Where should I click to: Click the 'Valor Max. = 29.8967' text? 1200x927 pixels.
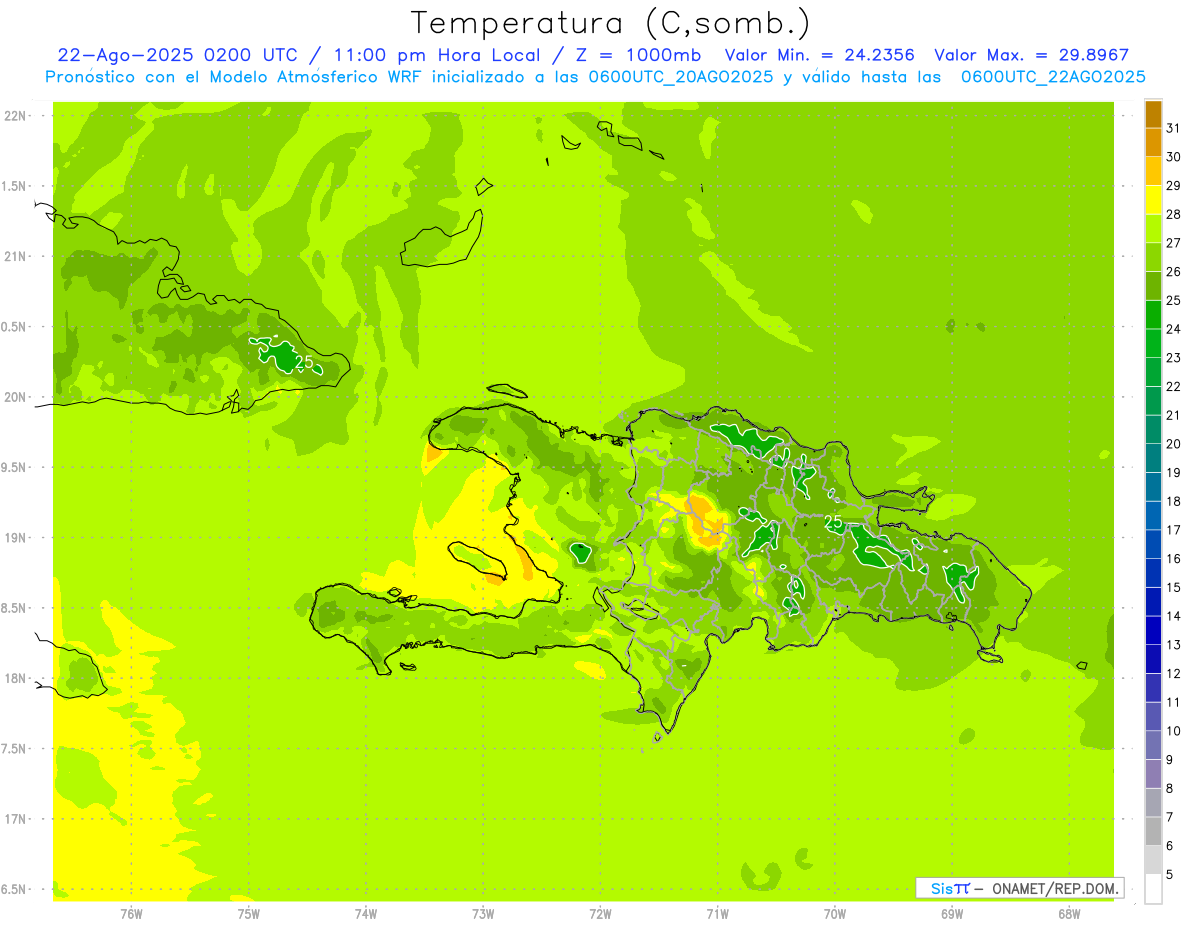(1031, 55)
